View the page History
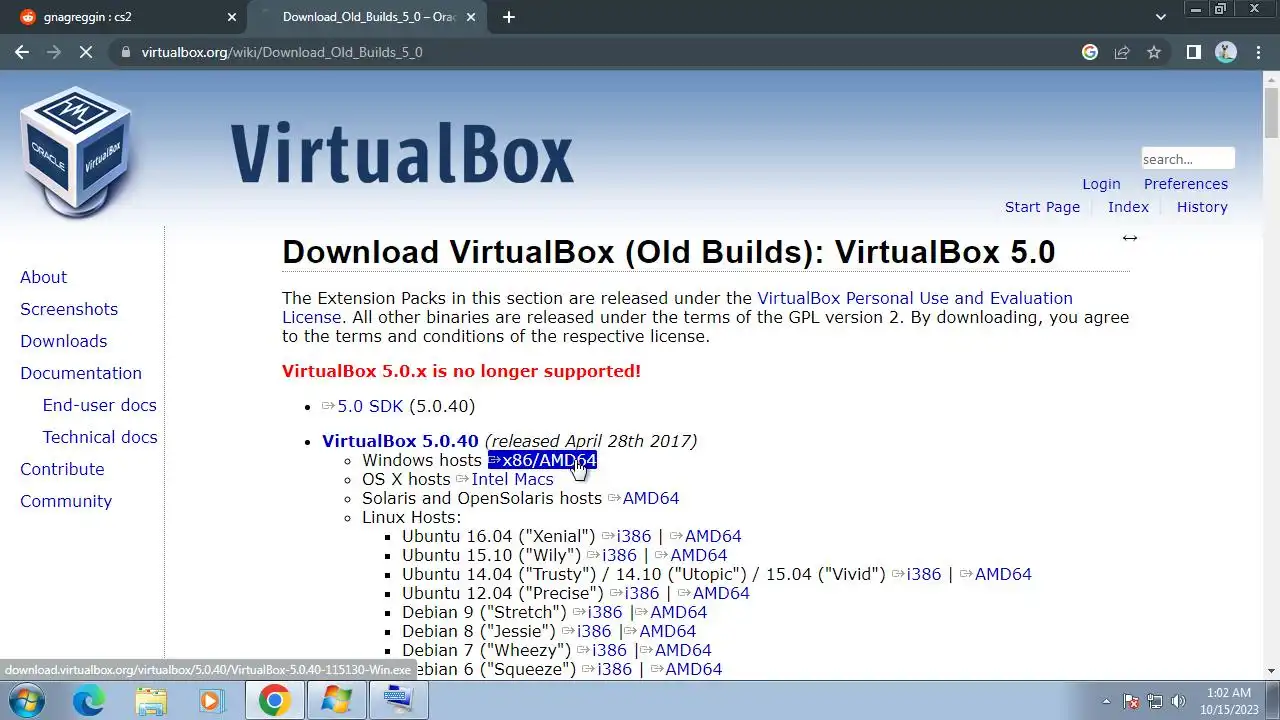 coord(1202,207)
